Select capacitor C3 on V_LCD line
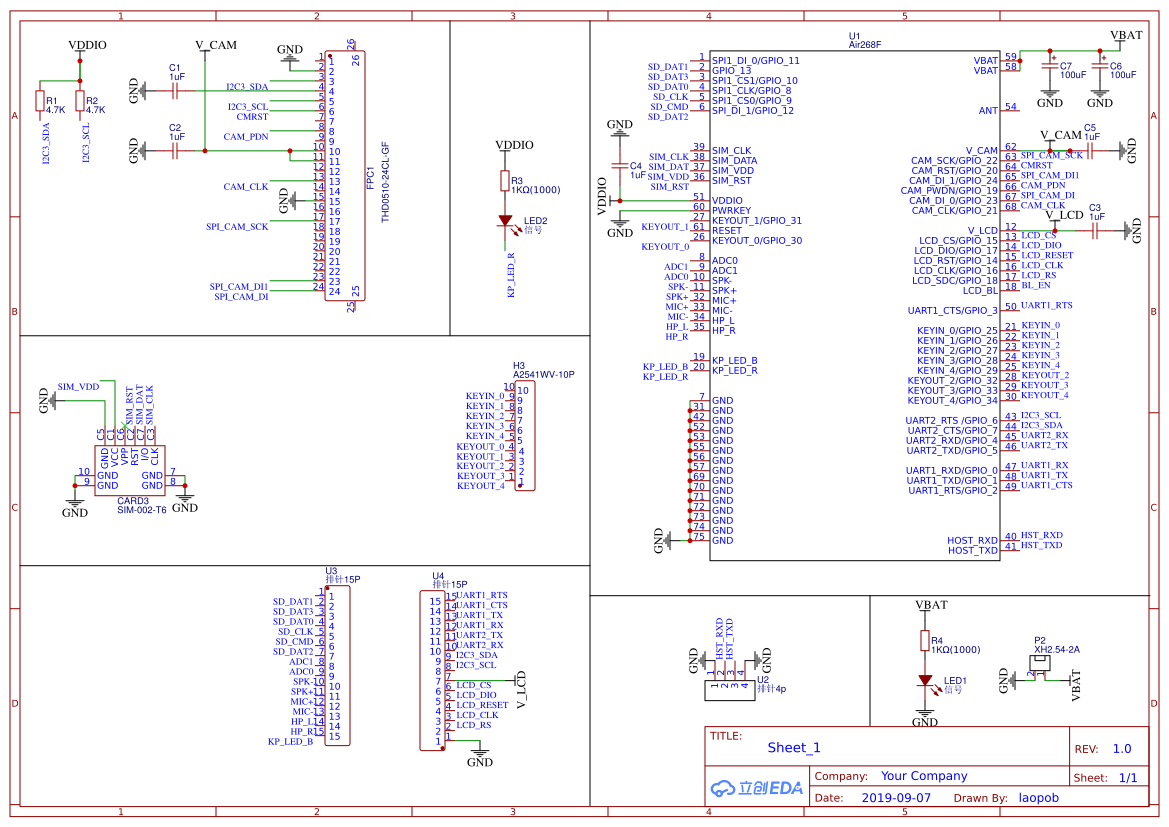 click(x=1095, y=231)
